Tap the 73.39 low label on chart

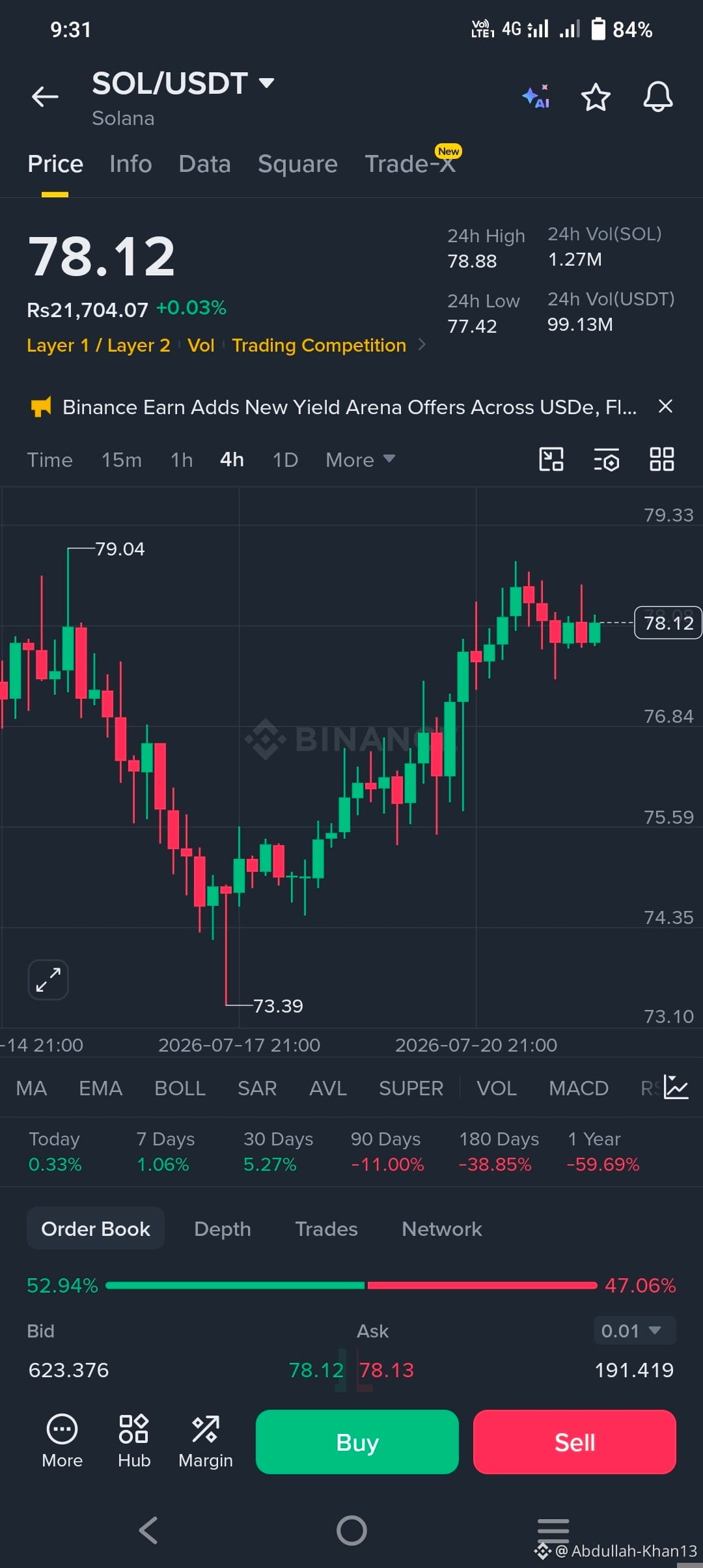[278, 1006]
